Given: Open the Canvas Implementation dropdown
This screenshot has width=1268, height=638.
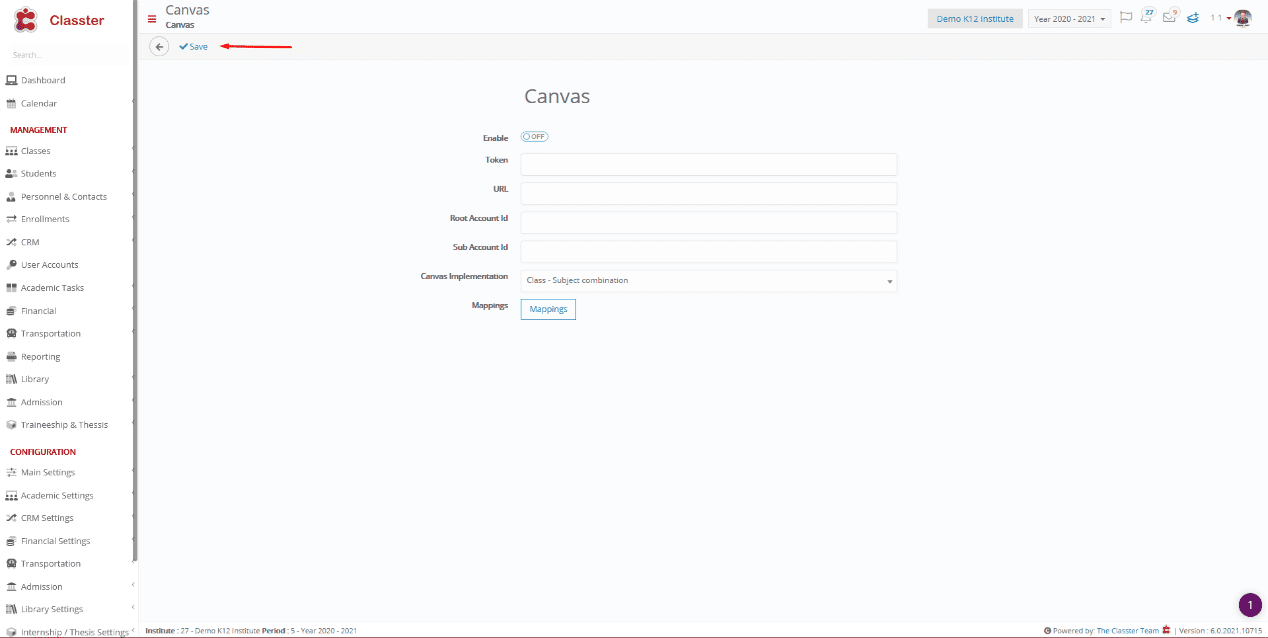Looking at the screenshot, I should pyautogui.click(x=709, y=281).
